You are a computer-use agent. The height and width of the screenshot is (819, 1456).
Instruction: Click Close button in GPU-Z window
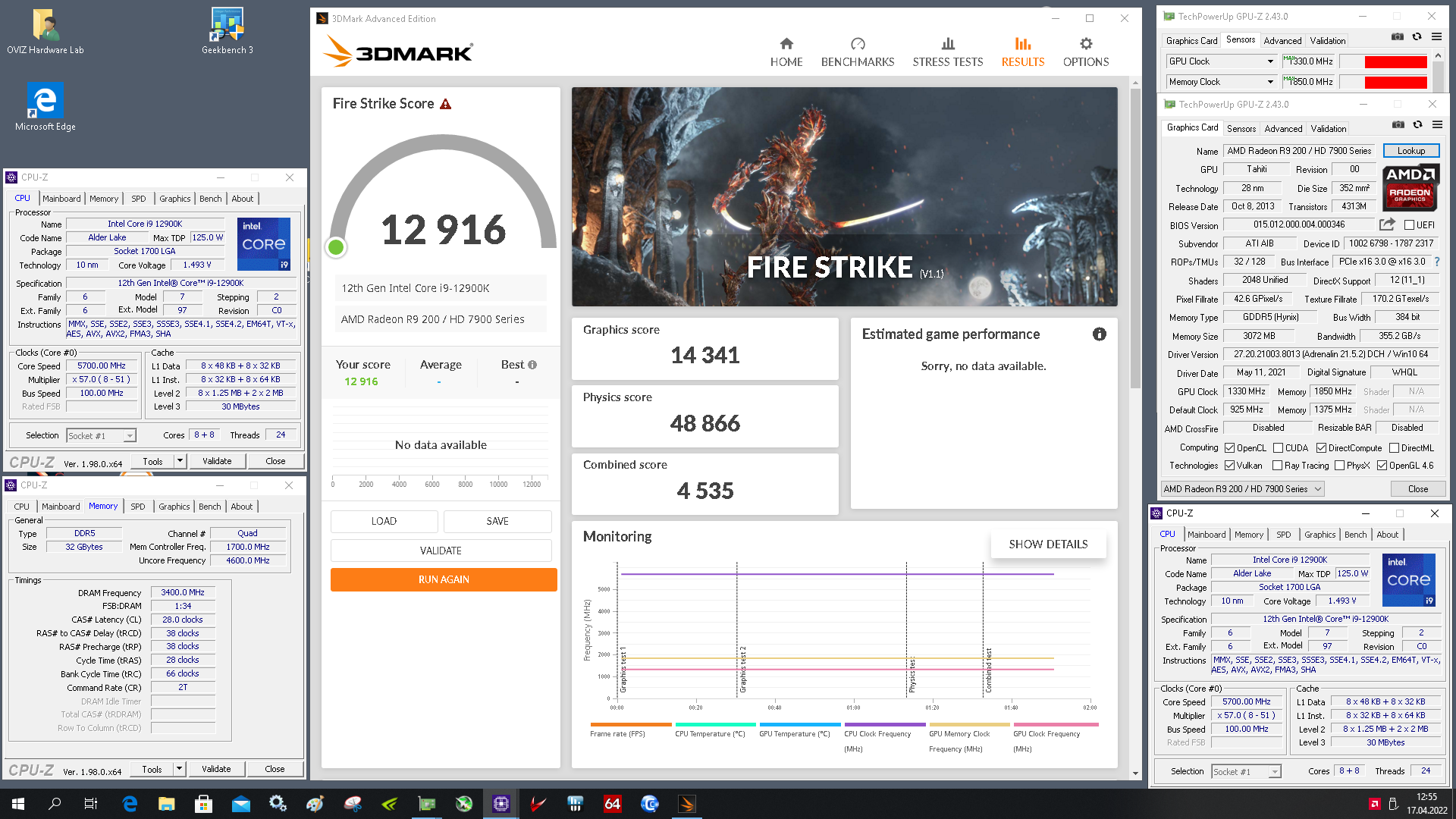click(1418, 489)
